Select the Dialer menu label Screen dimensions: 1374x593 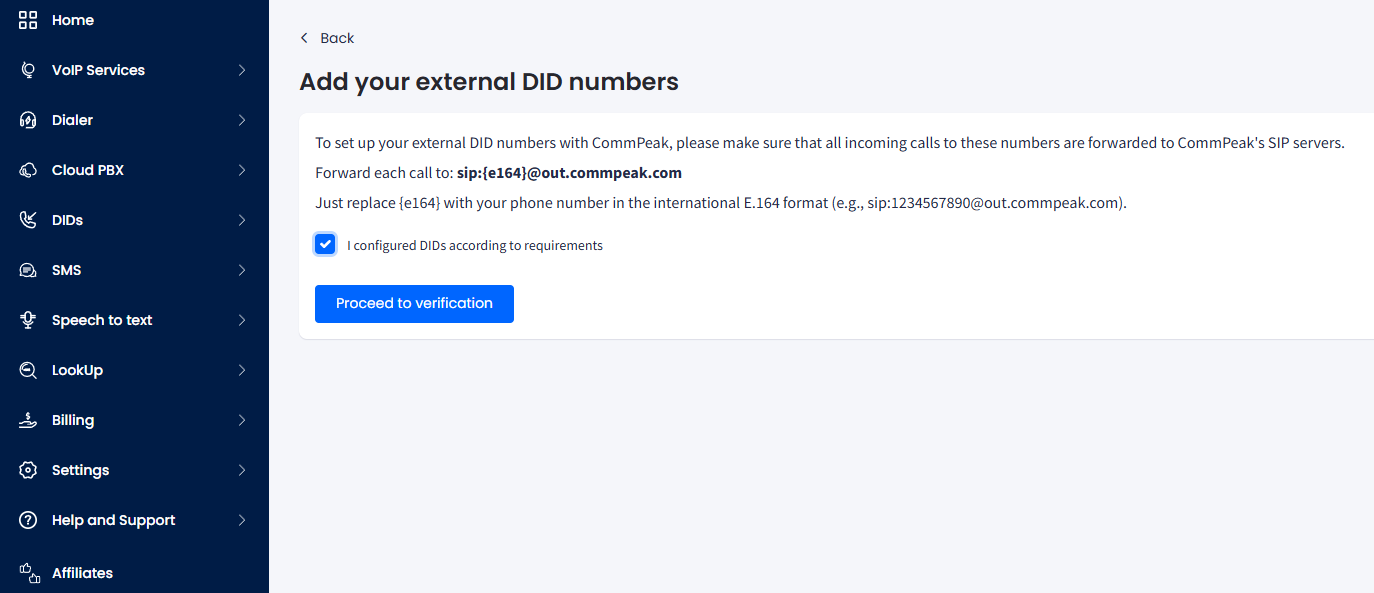point(72,120)
